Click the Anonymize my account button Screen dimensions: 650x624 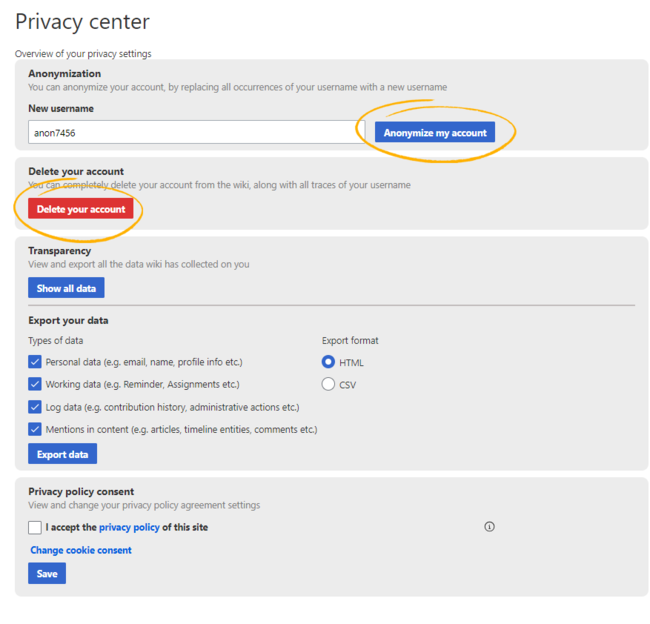coord(434,132)
